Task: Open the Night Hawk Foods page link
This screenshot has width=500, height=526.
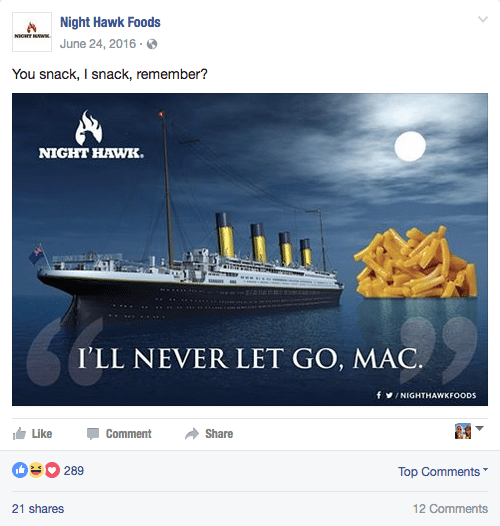Action: pyautogui.click(x=110, y=22)
